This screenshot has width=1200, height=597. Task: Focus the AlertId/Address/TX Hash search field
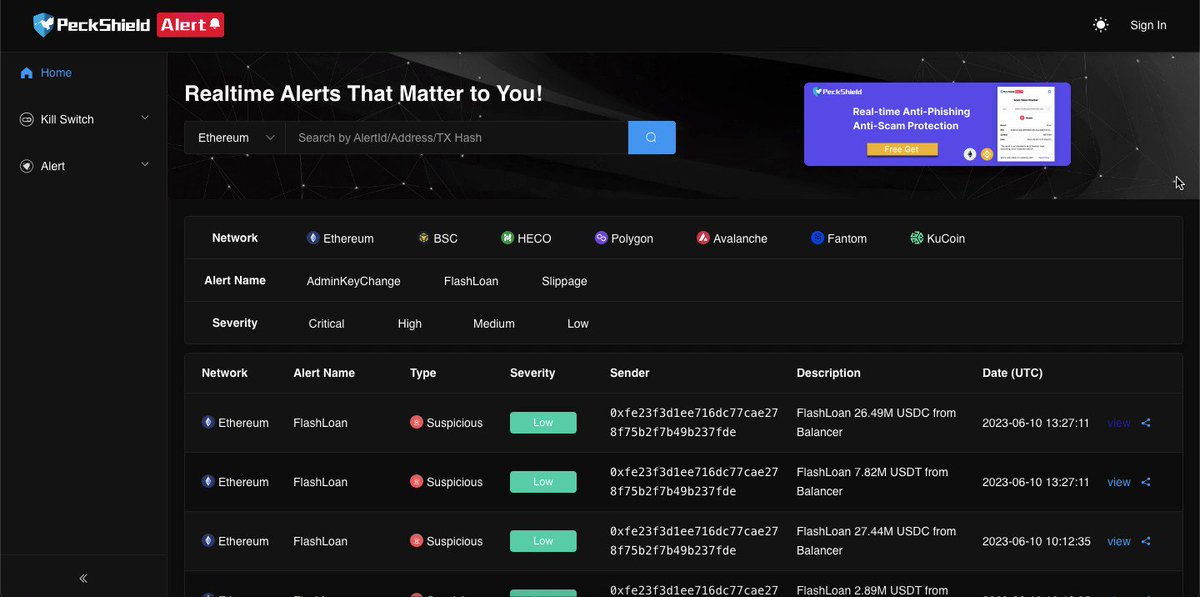pyautogui.click(x=457, y=137)
